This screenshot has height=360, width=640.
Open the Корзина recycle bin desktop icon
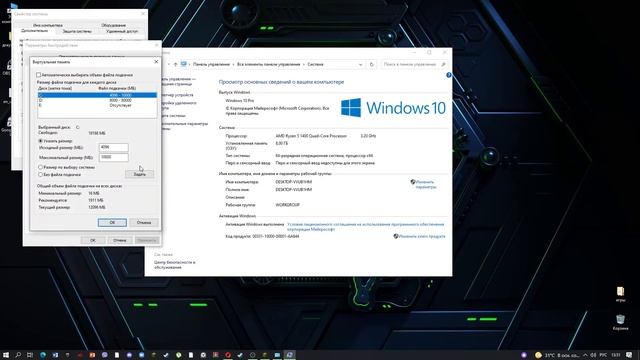[620, 322]
